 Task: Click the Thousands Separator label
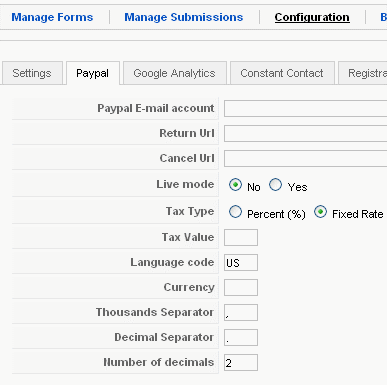[155, 312]
